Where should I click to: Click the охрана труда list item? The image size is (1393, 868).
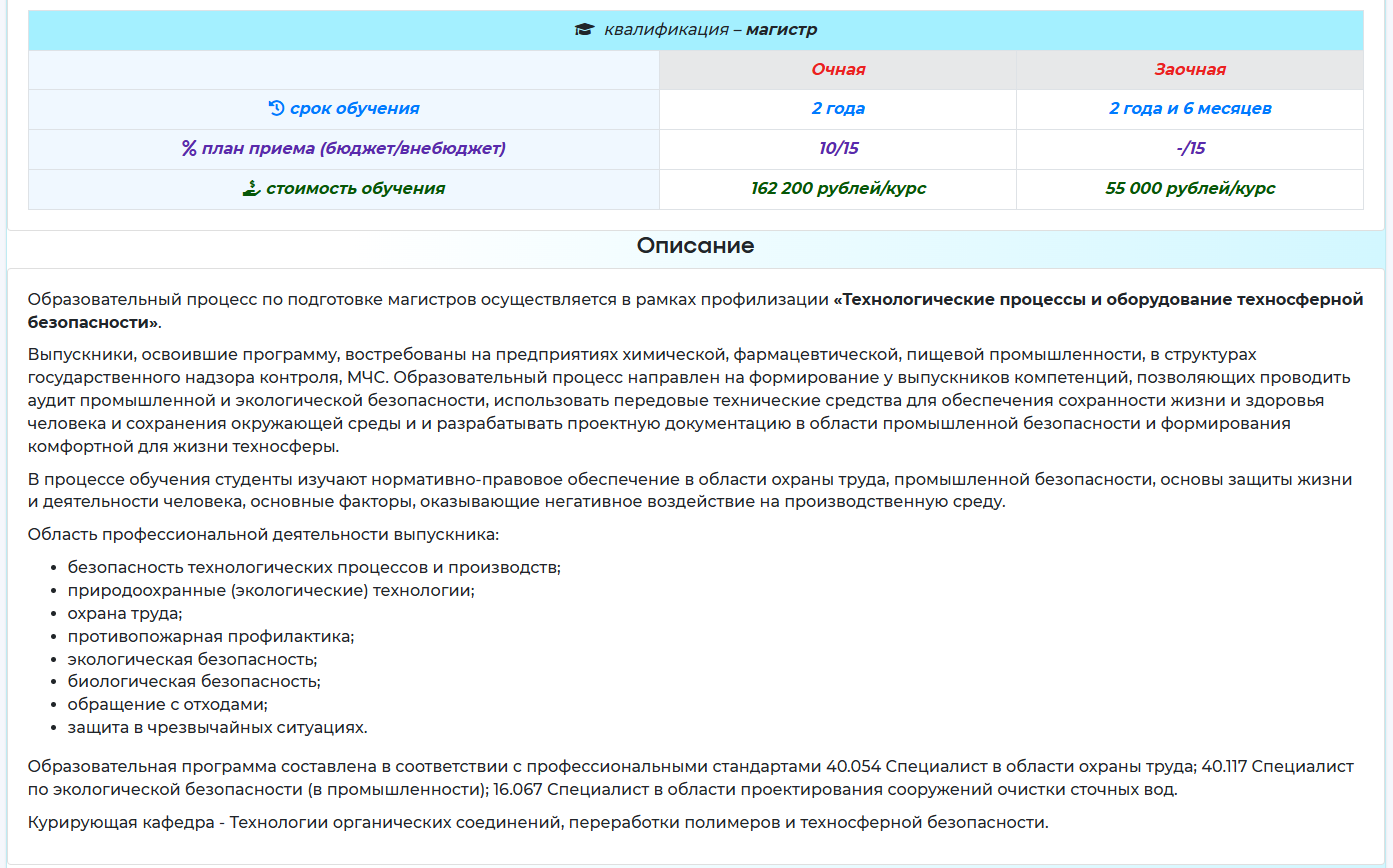pos(125,614)
